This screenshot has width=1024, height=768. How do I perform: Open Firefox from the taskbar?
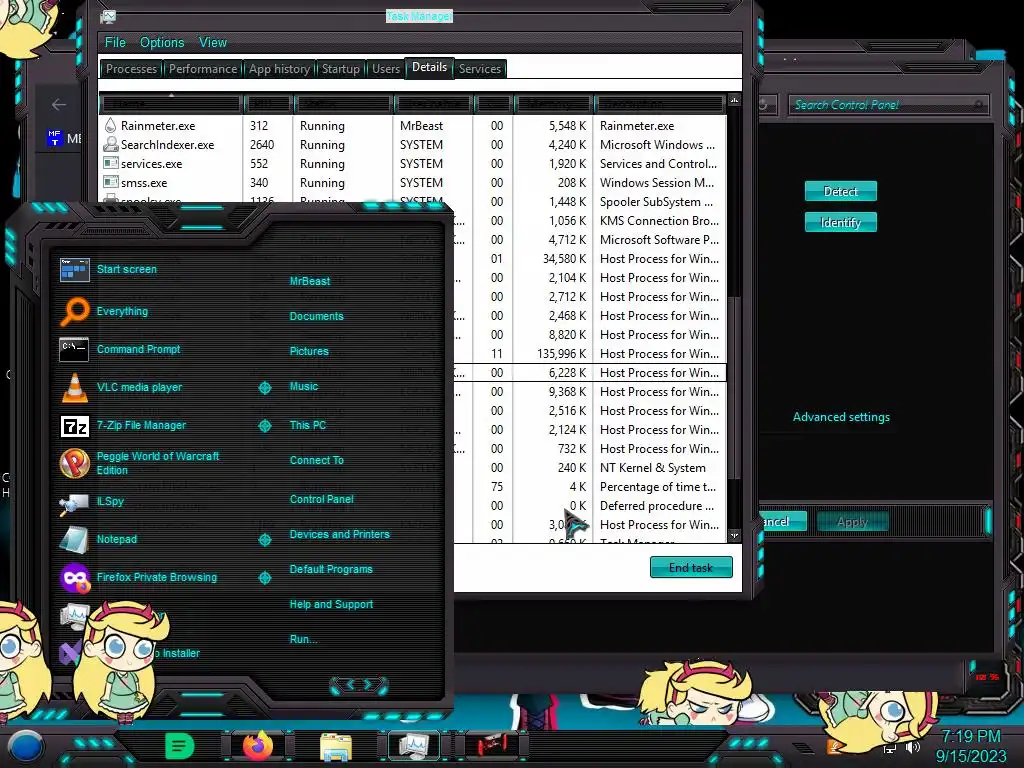[x=258, y=746]
